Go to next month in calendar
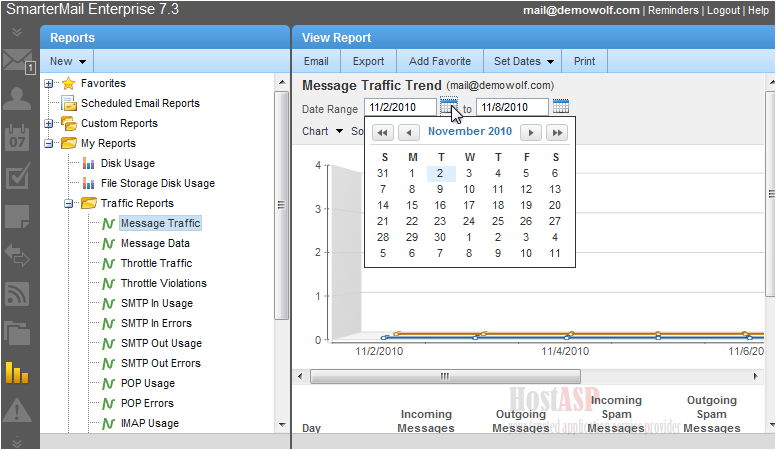The width and height of the screenshot is (776, 450). [x=531, y=133]
